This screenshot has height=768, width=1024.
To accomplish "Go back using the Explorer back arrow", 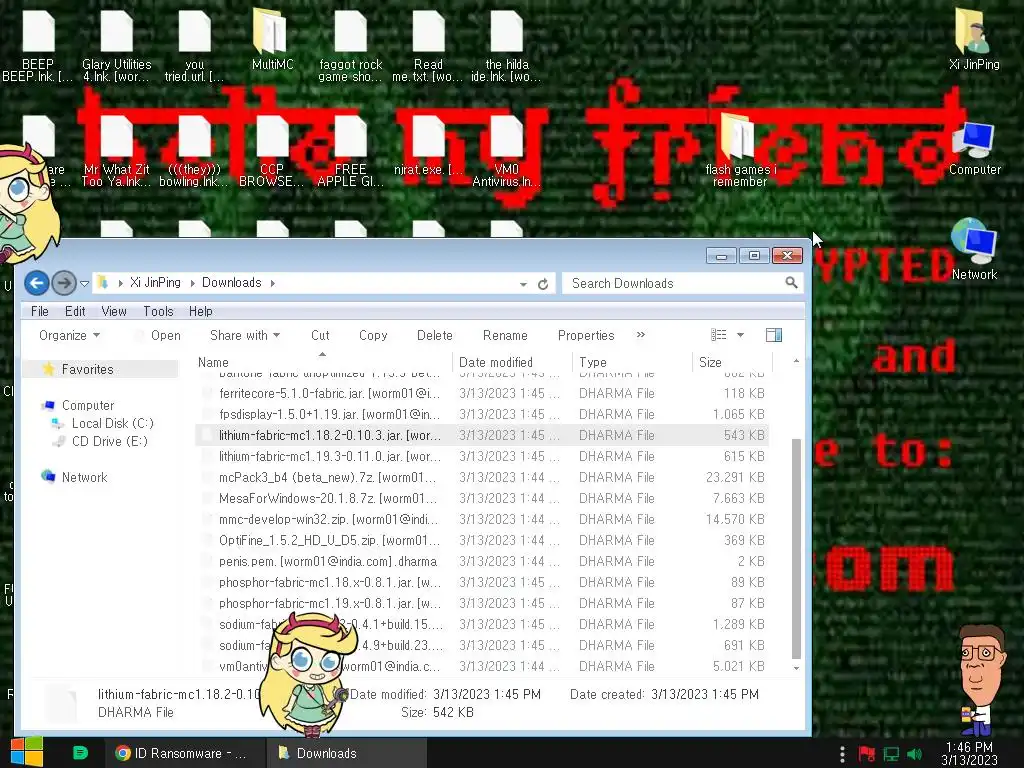I will point(37,283).
